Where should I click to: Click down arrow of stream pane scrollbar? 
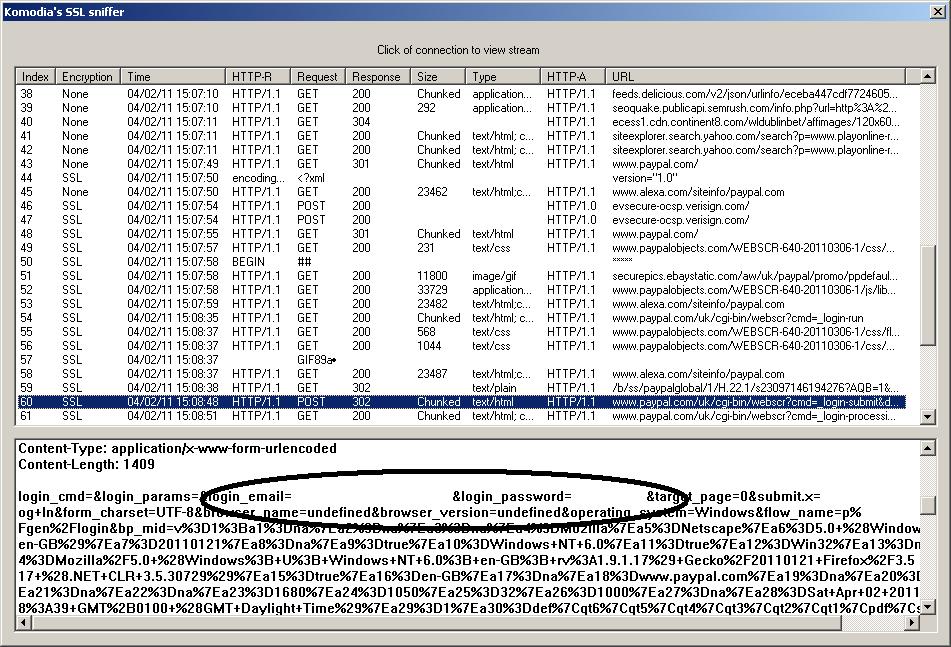(927, 606)
